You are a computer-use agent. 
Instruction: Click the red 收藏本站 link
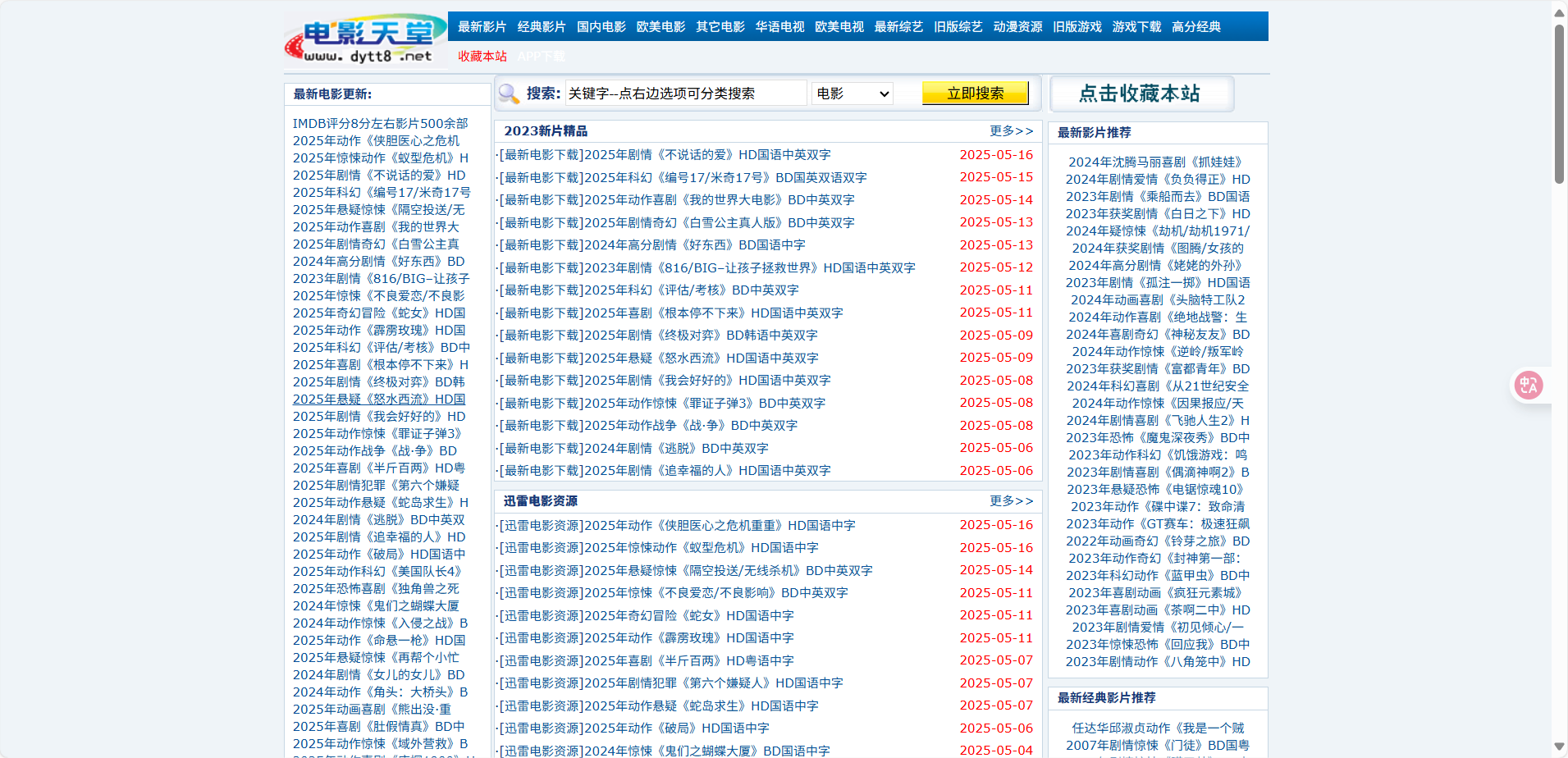point(482,57)
